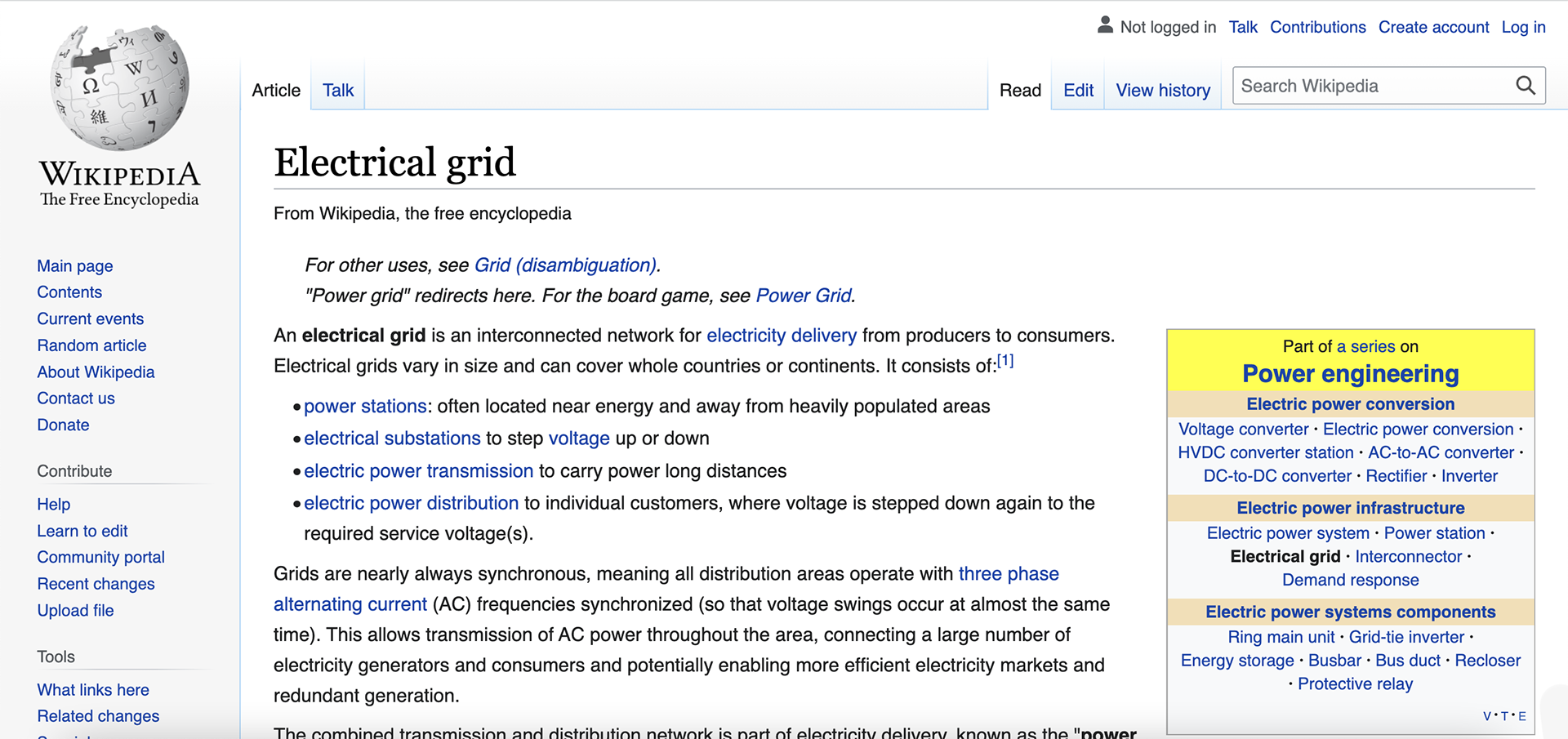1568x739 pixels.
Task: Click Ring main unit link
Action: [x=1281, y=637]
